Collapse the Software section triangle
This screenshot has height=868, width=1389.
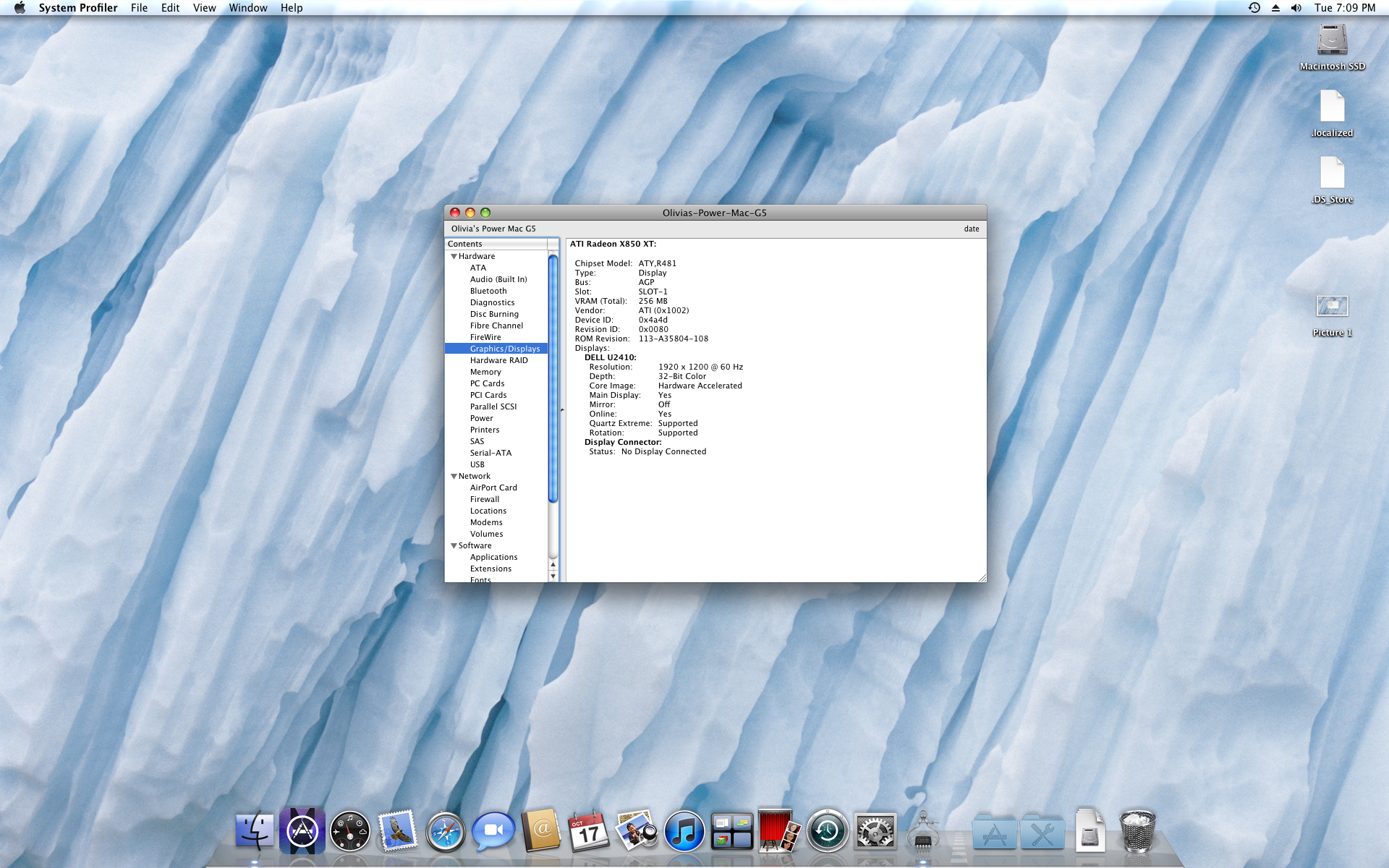click(454, 546)
